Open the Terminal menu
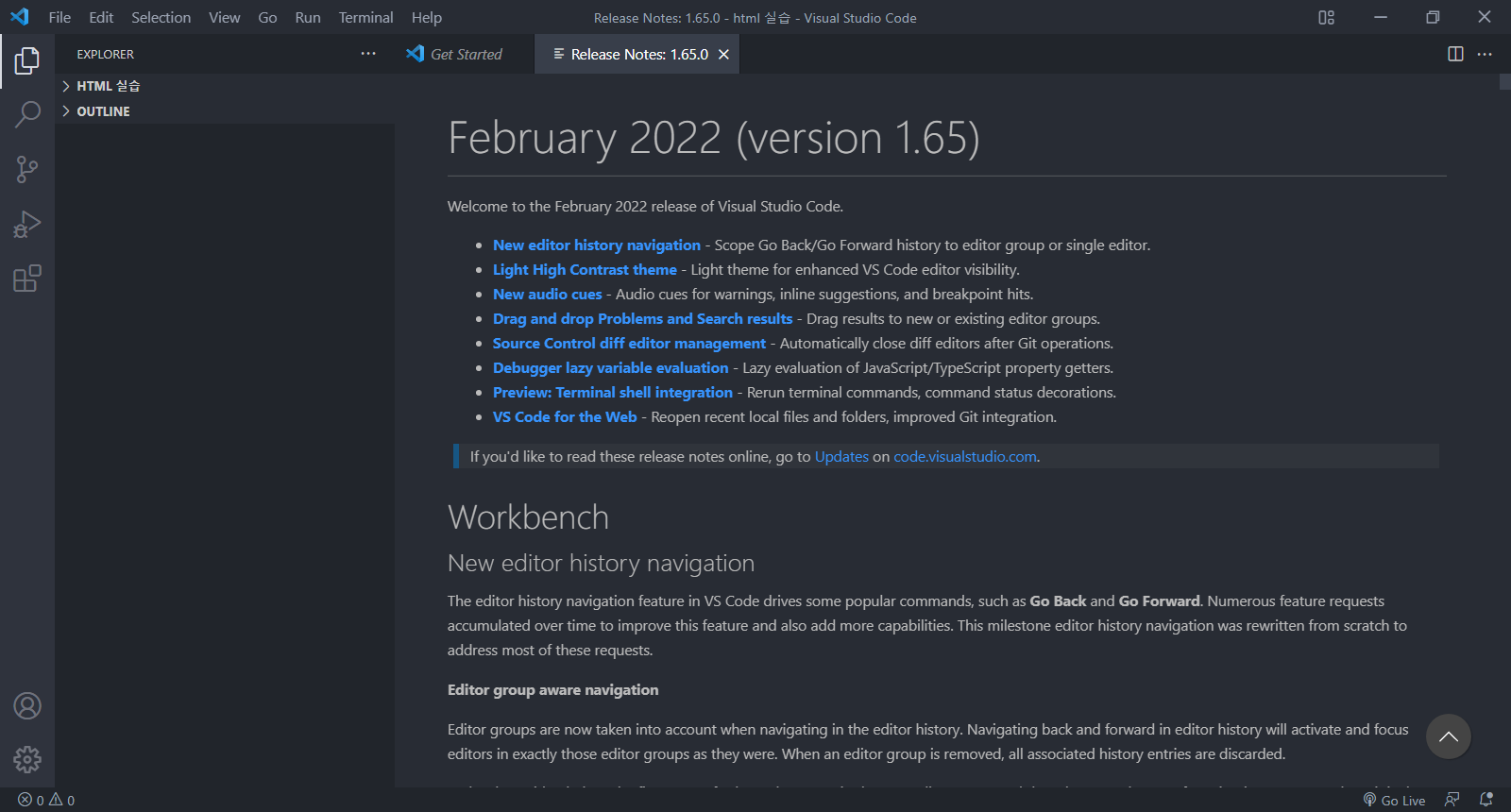This screenshot has width=1511, height=812. pyautogui.click(x=365, y=17)
